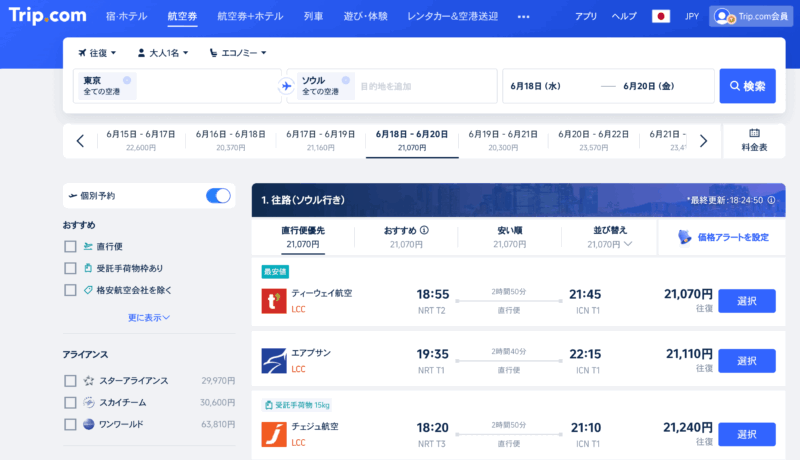This screenshot has height=460, width=800.
Task: Check the スターアライアンス checkbox
Action: coord(70,381)
